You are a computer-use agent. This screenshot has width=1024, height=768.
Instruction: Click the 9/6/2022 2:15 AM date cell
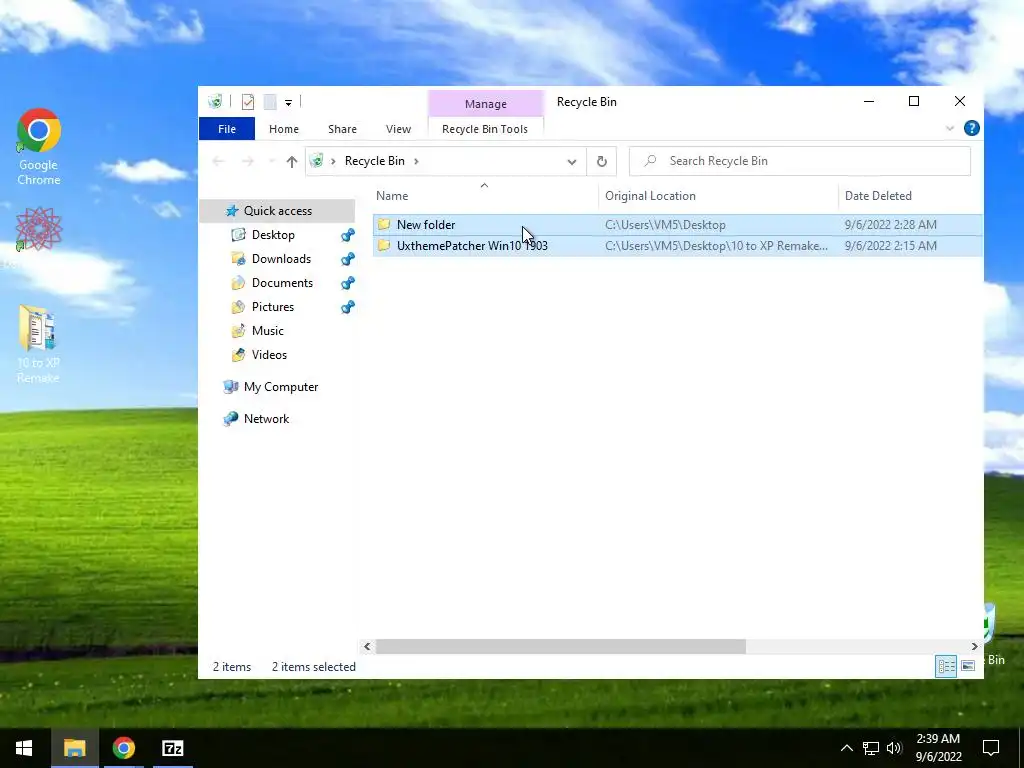(x=890, y=246)
